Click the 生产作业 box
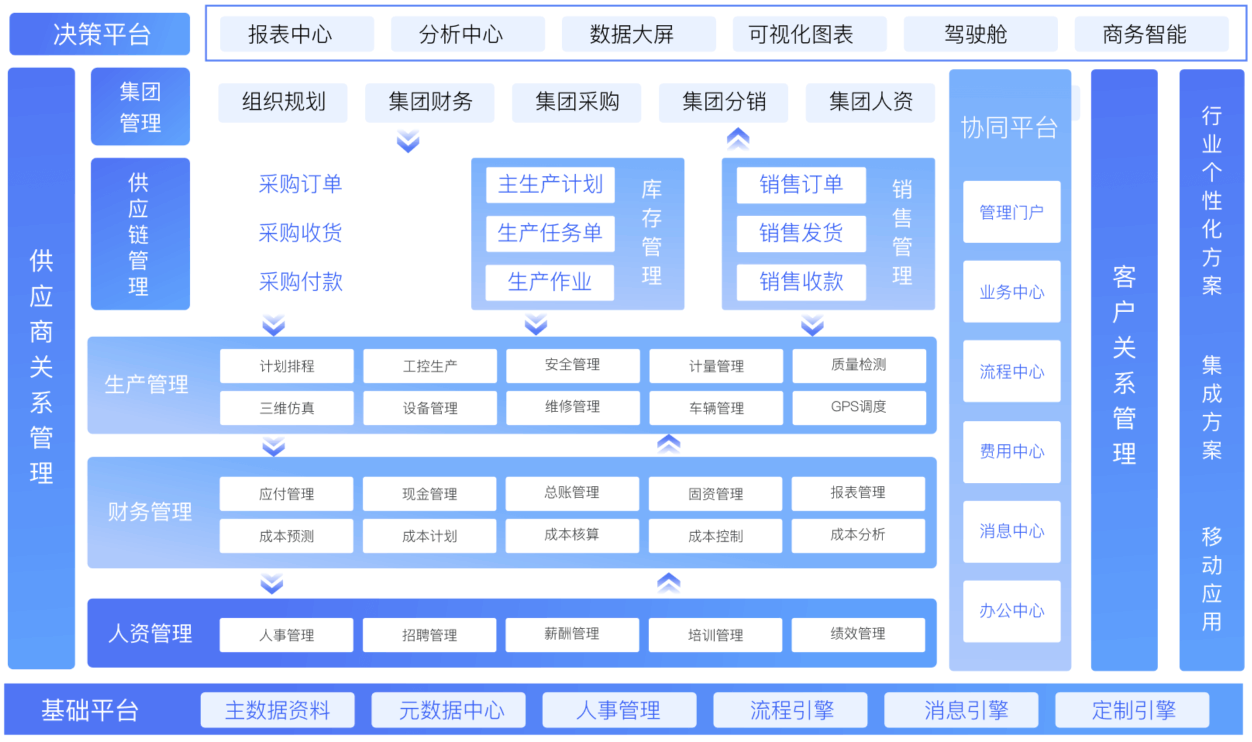Image resolution: width=1252 pixels, height=742 pixels. point(550,283)
